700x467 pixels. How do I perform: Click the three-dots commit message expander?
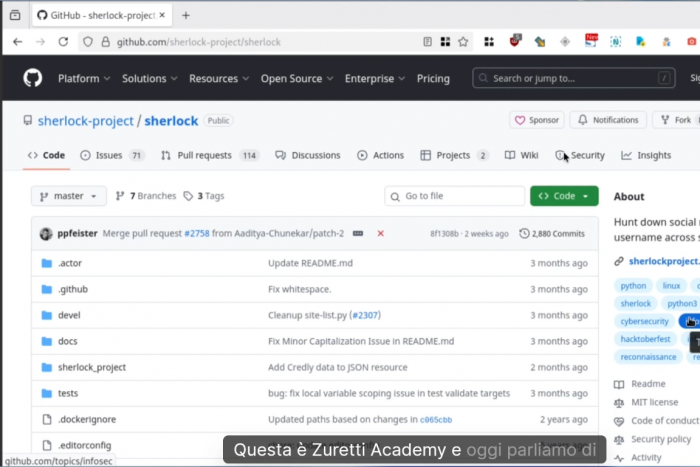tap(358, 234)
